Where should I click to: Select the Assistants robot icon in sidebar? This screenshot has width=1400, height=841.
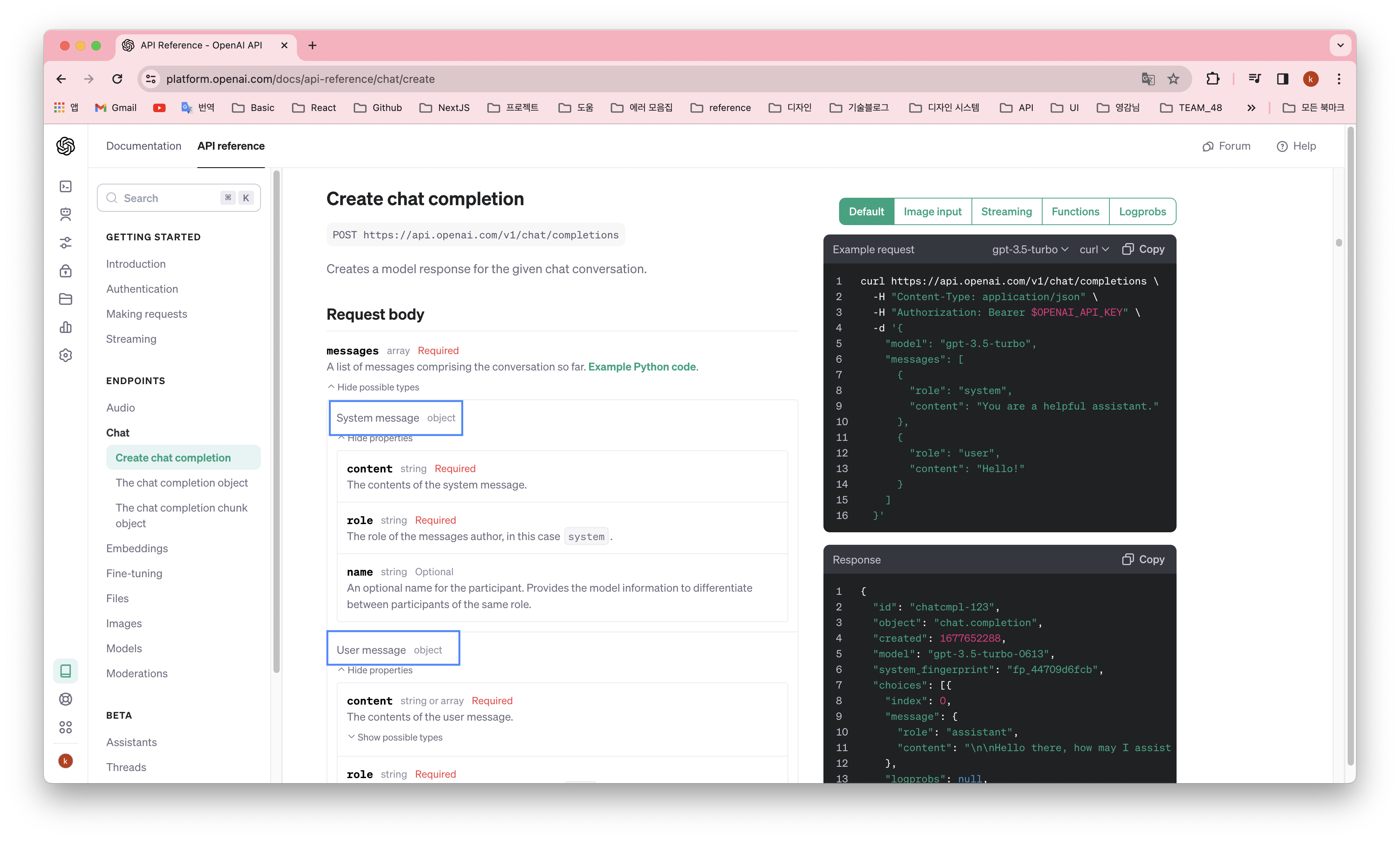point(66,214)
